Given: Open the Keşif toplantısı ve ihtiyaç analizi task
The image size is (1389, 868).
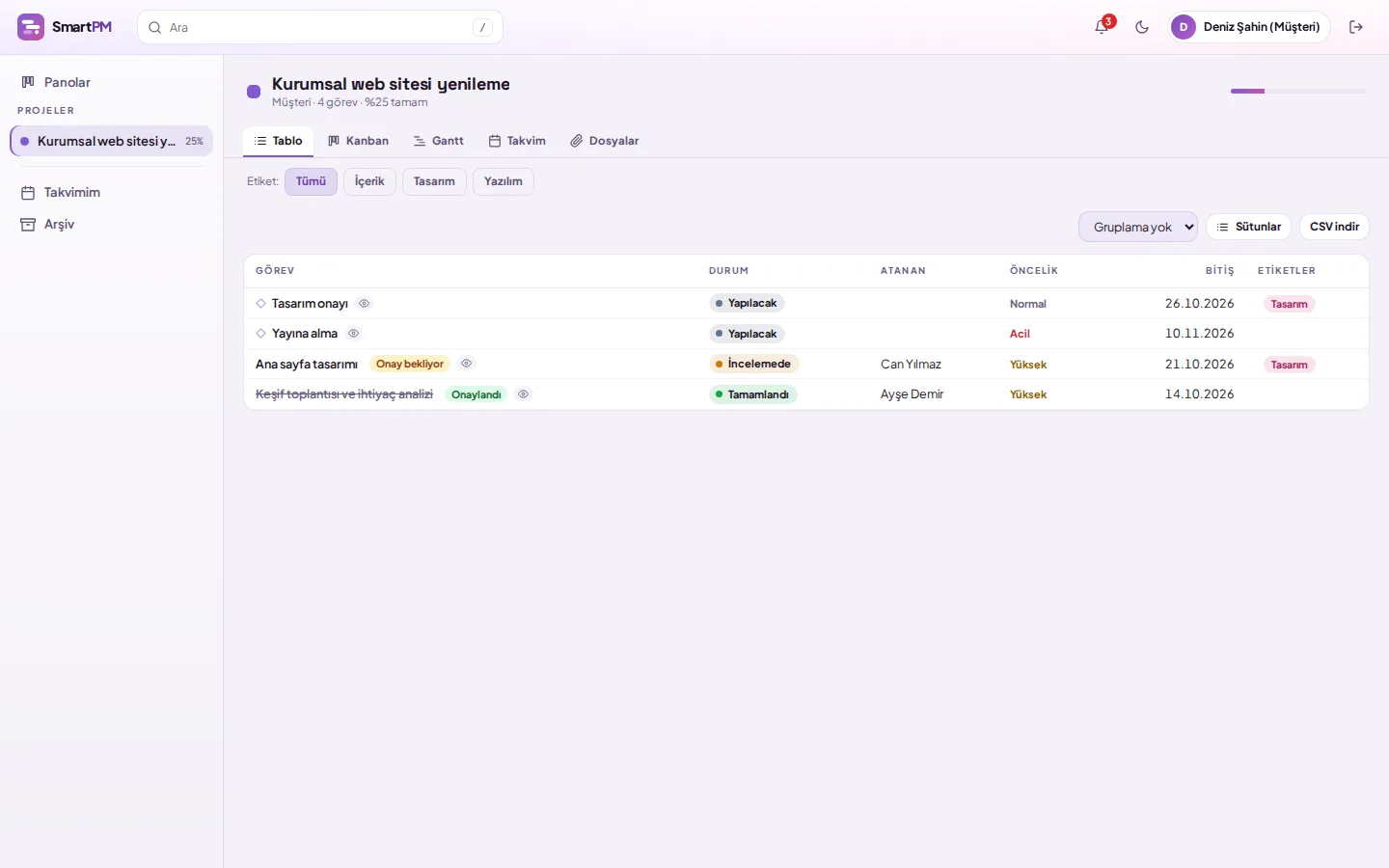Looking at the screenshot, I should (344, 394).
